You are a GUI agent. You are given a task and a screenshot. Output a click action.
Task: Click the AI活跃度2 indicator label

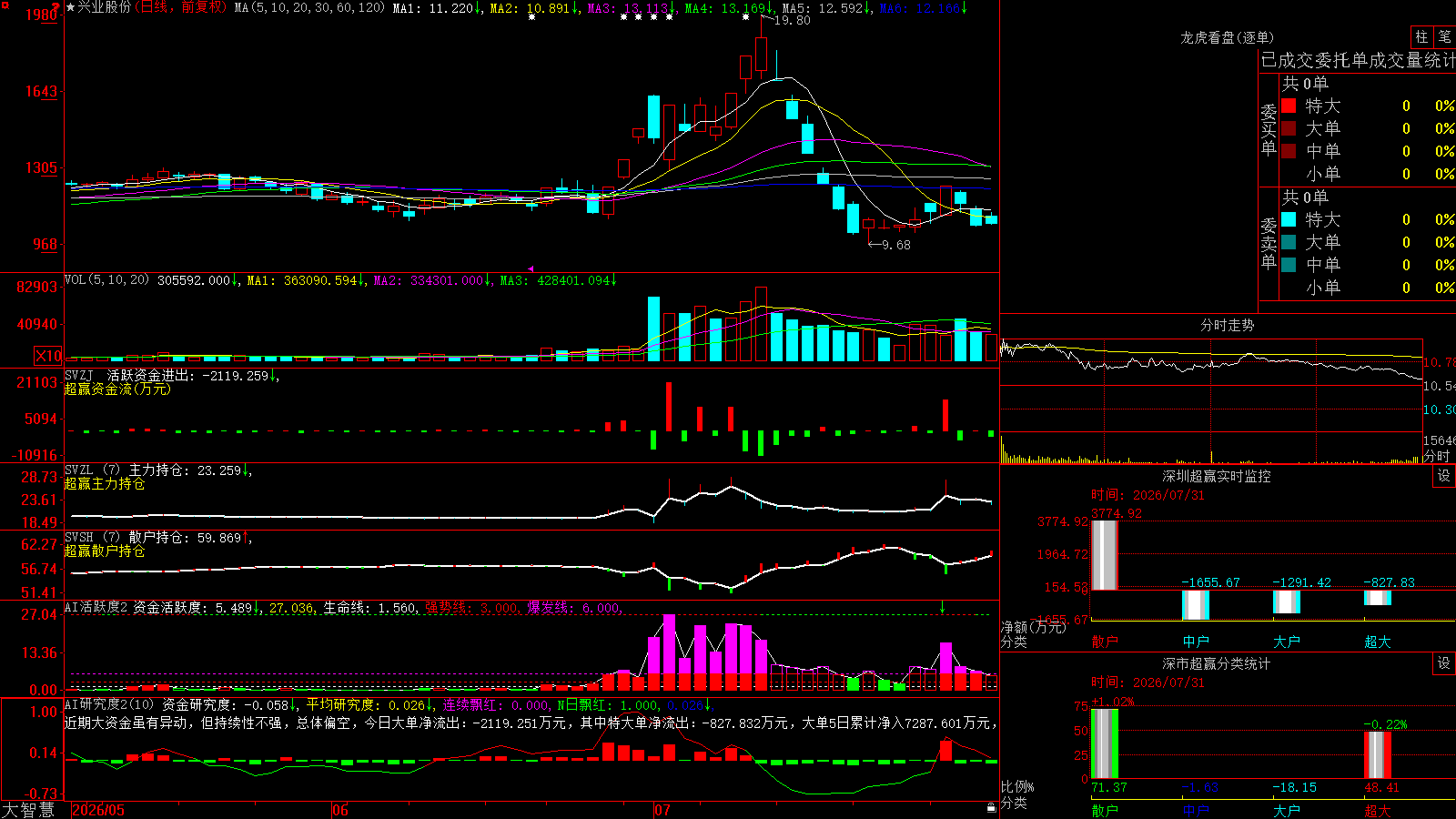click(x=96, y=608)
